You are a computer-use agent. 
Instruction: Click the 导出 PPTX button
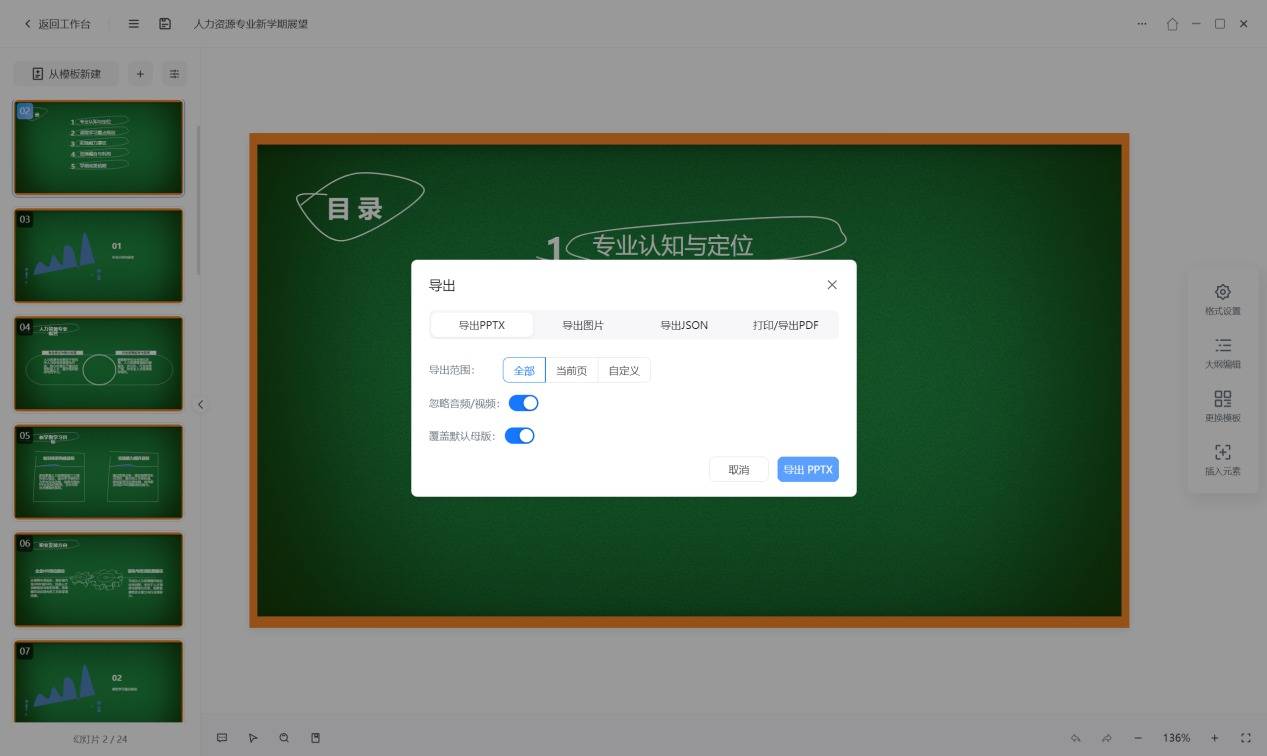point(807,470)
